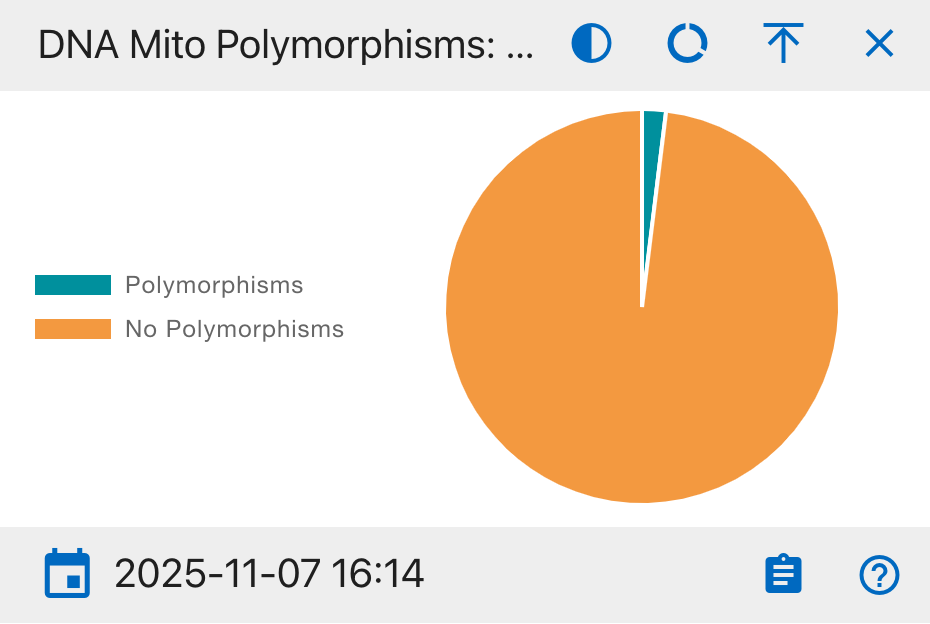This screenshot has width=930, height=624.
Task: Click the donut chart type icon
Action: pos(687,43)
